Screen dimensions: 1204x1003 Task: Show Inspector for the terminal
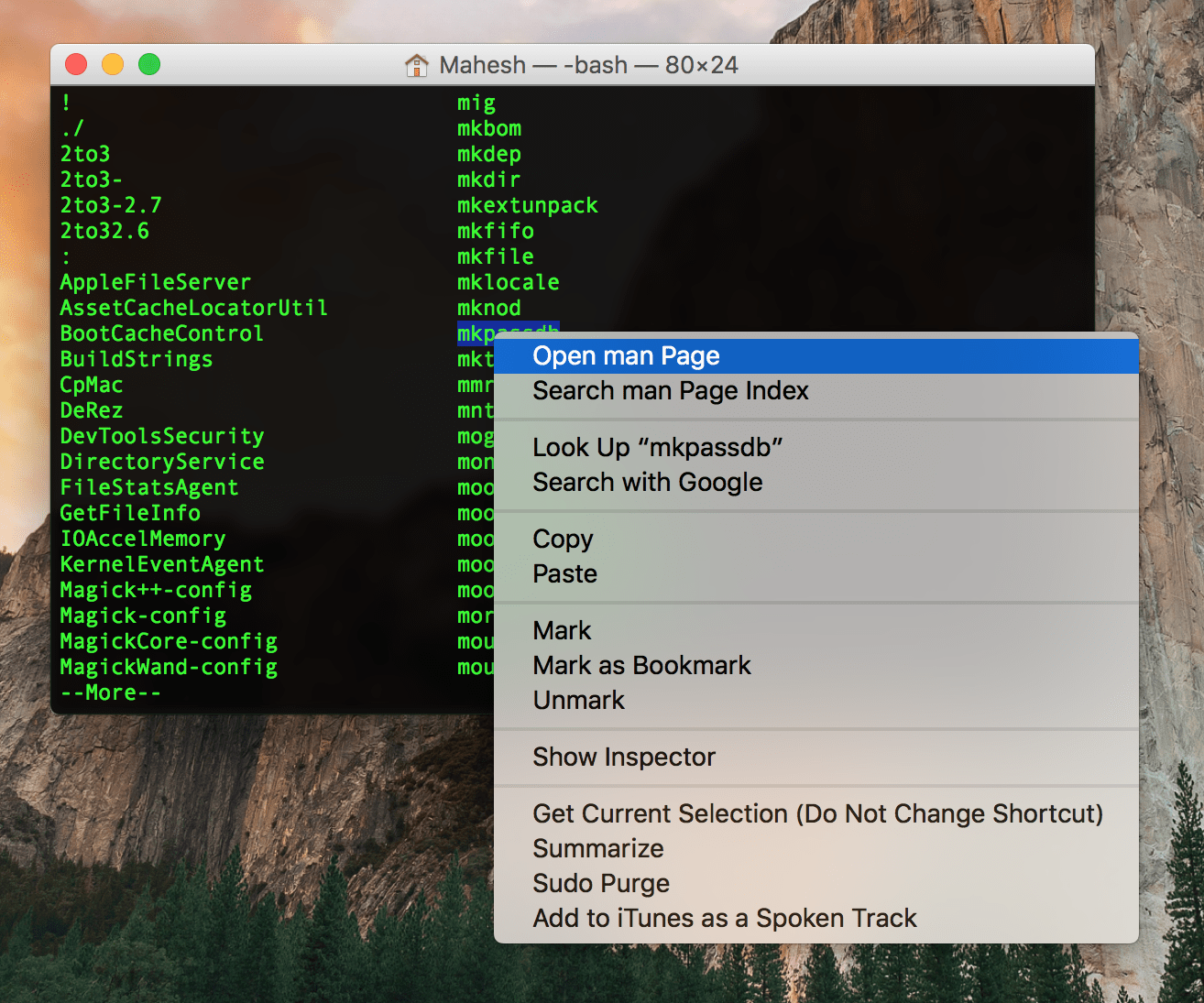tap(623, 757)
